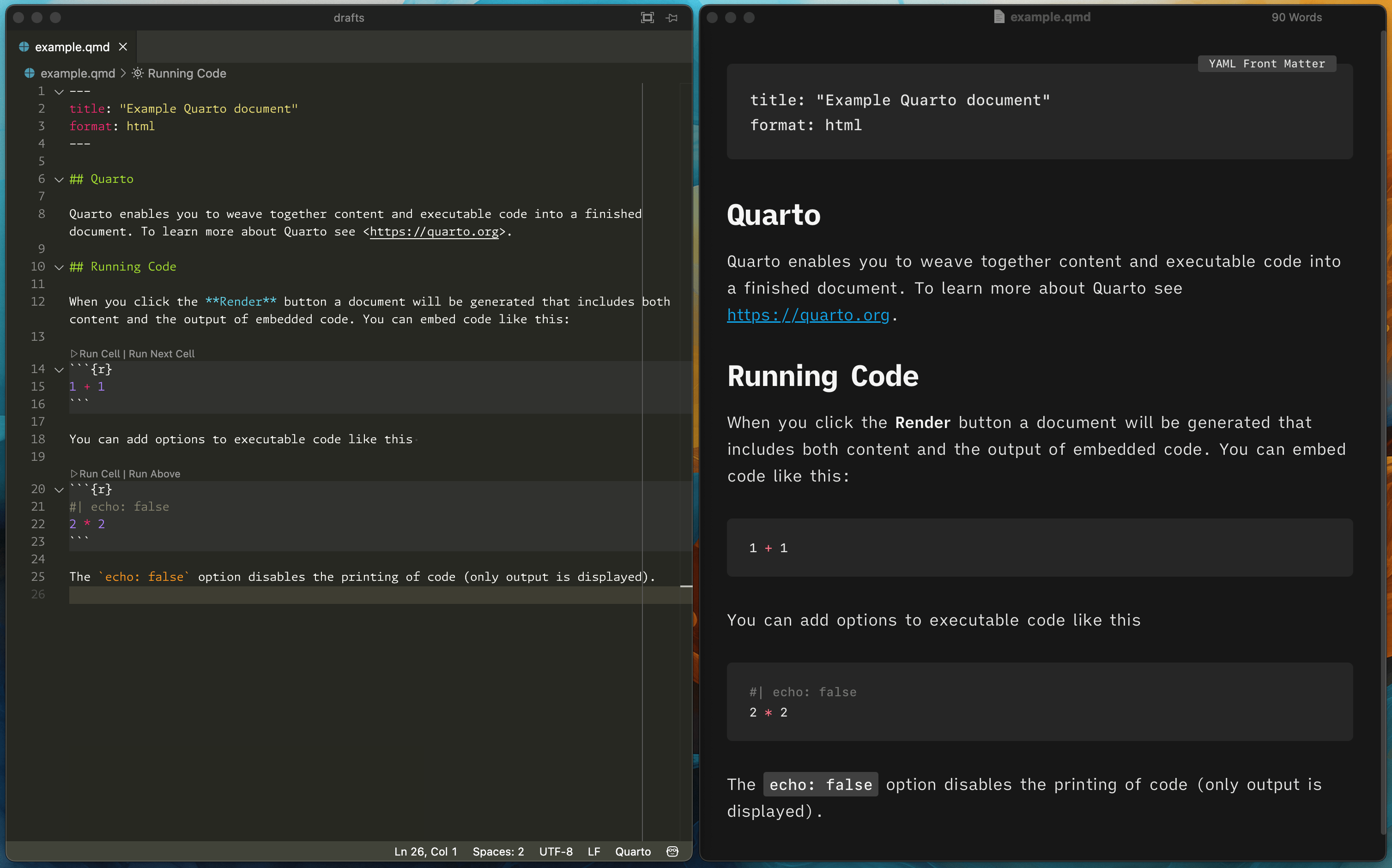Toggle the pin icon in the drafts title bar

(672, 18)
